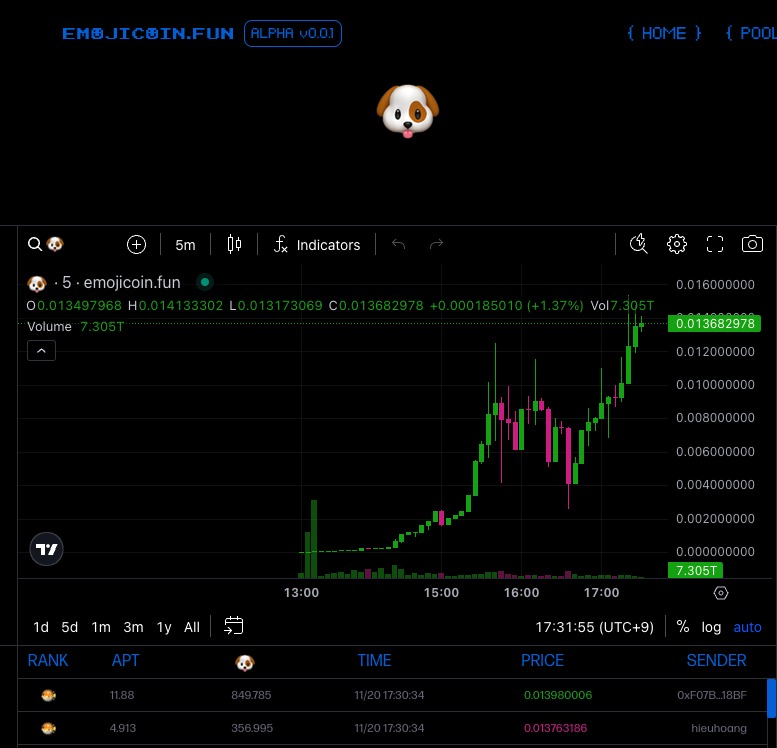Open the symbol search magnifier
The image size is (777, 748).
tap(35, 244)
